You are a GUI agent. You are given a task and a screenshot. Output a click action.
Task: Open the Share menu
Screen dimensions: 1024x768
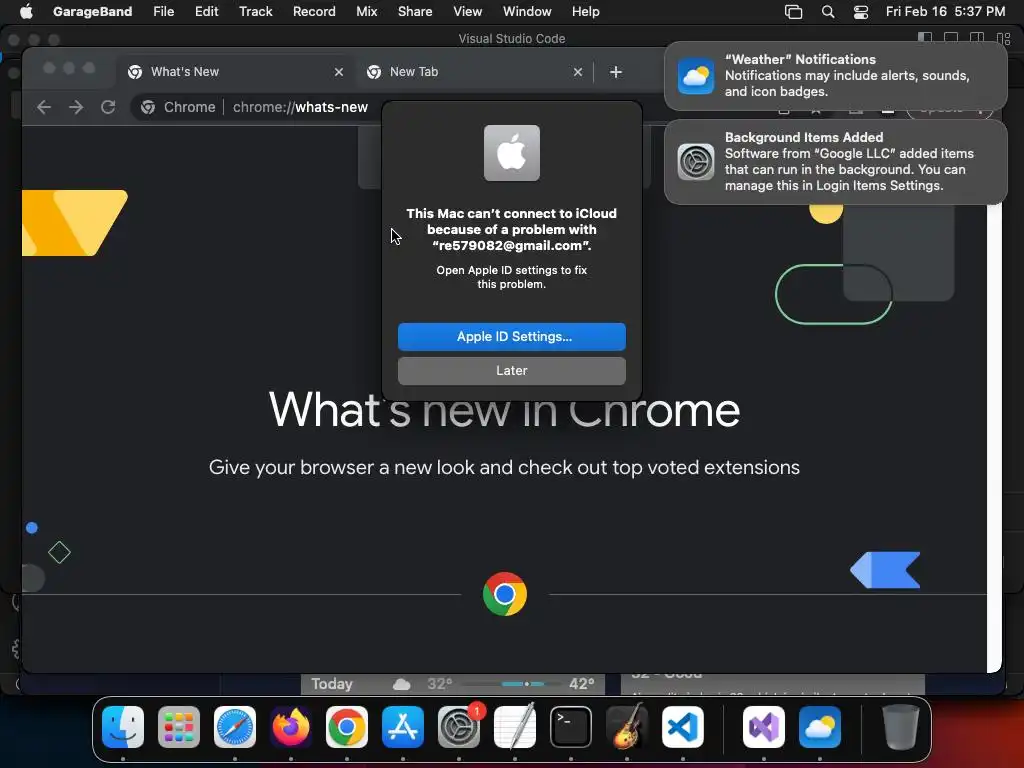pyautogui.click(x=415, y=12)
